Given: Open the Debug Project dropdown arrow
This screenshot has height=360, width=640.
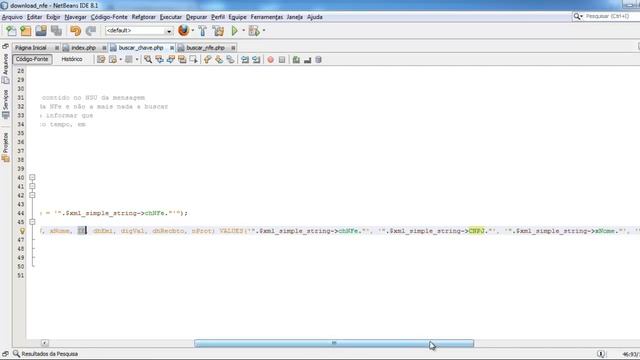Looking at the screenshot, I should pyautogui.click(x=264, y=31).
